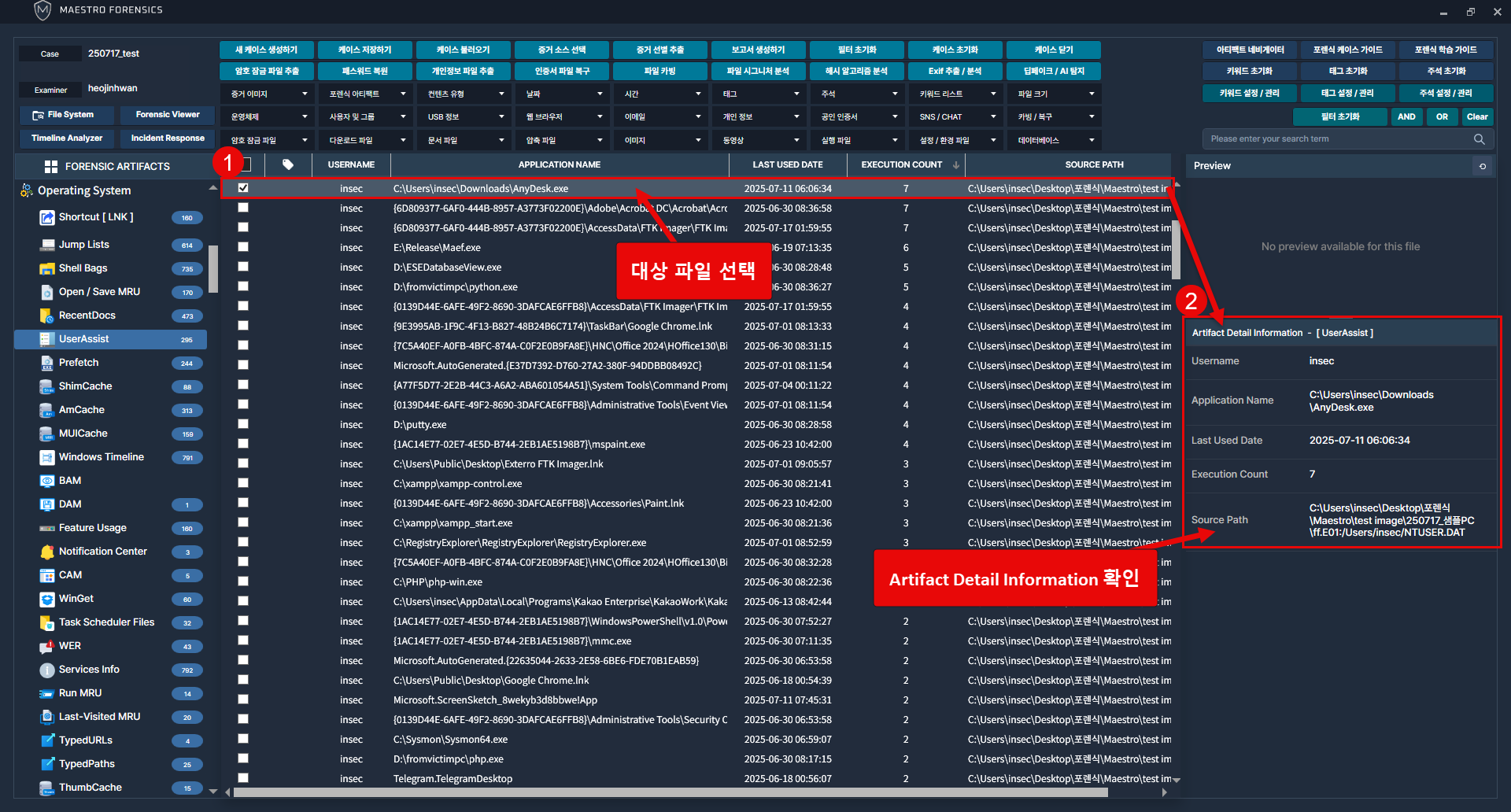Click the tag column header icon
The image size is (1511, 812).
pyautogui.click(x=288, y=165)
